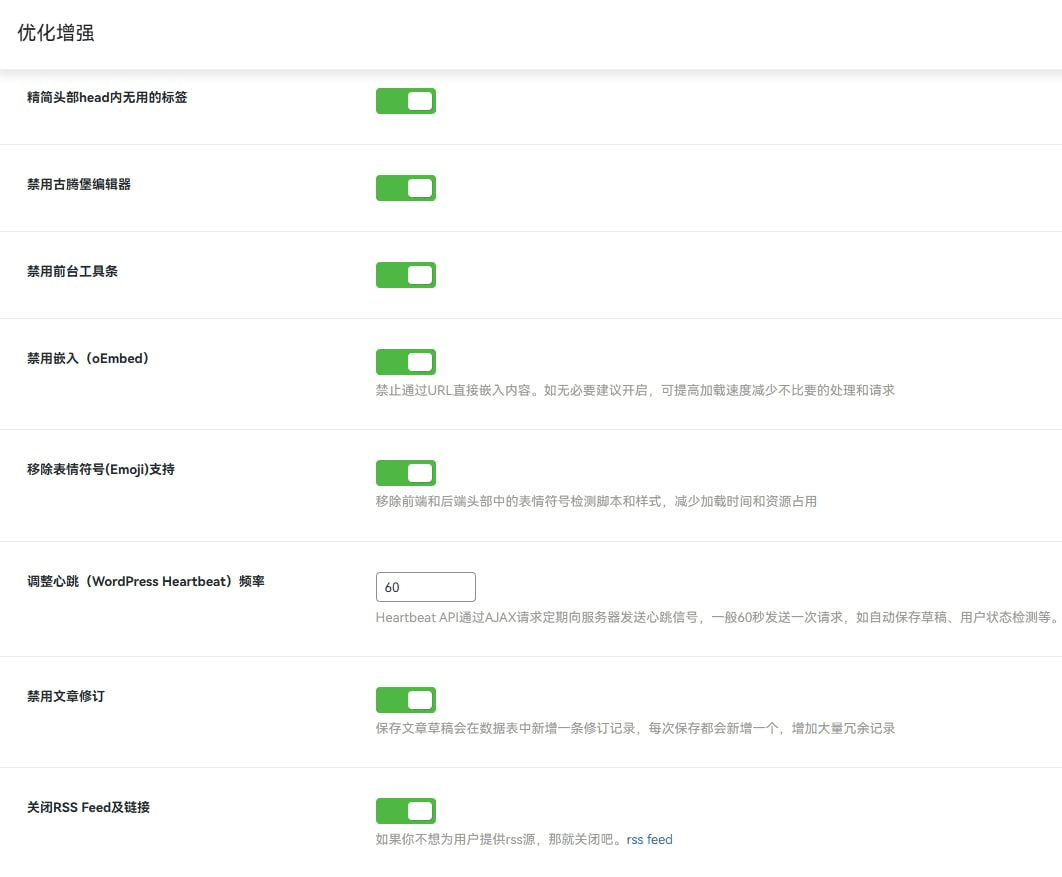Screen dimensions: 1062x877
Task: Click the 禁用前台工具条 label
Action: (72, 271)
